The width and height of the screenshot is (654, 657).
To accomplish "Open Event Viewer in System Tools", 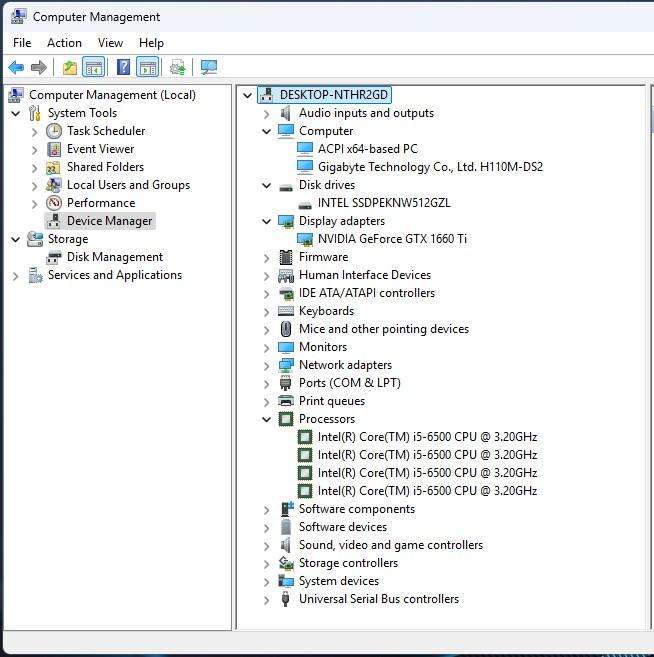I will [100, 149].
